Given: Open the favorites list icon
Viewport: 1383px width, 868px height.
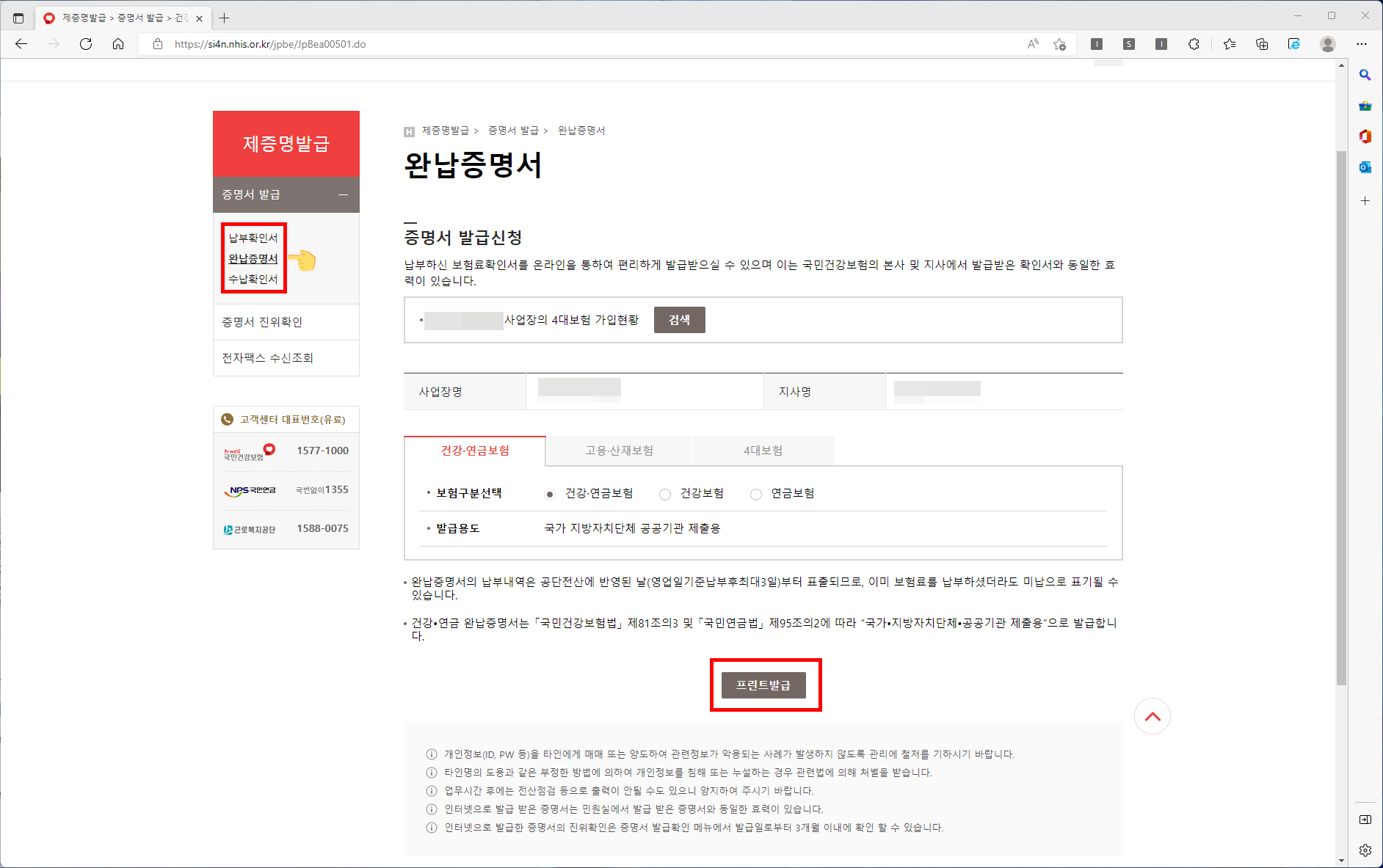Looking at the screenshot, I should click(x=1230, y=44).
